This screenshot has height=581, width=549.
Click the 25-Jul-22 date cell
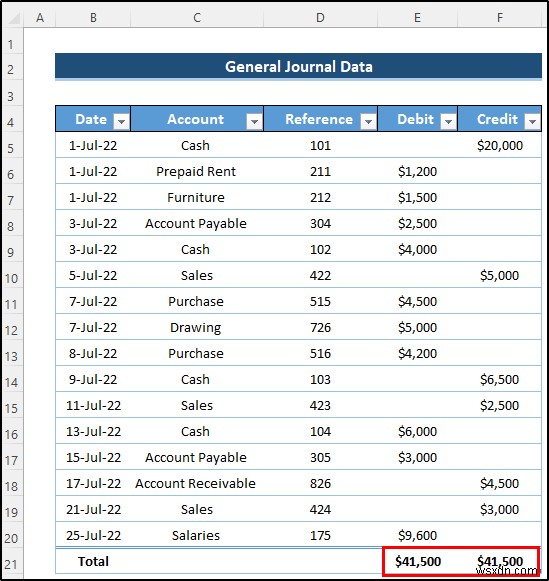point(93,535)
